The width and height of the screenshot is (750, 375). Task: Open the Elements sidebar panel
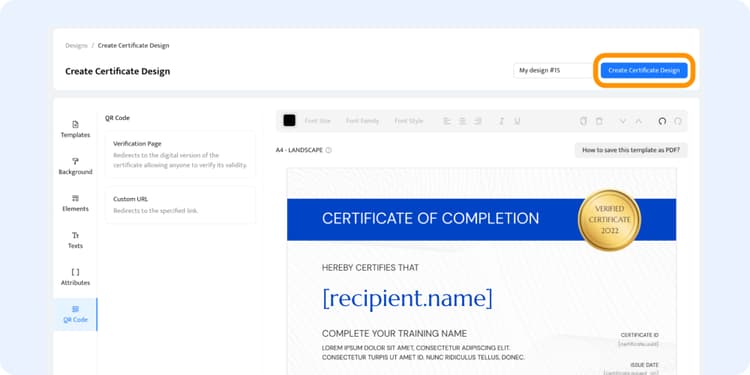pyautogui.click(x=75, y=203)
